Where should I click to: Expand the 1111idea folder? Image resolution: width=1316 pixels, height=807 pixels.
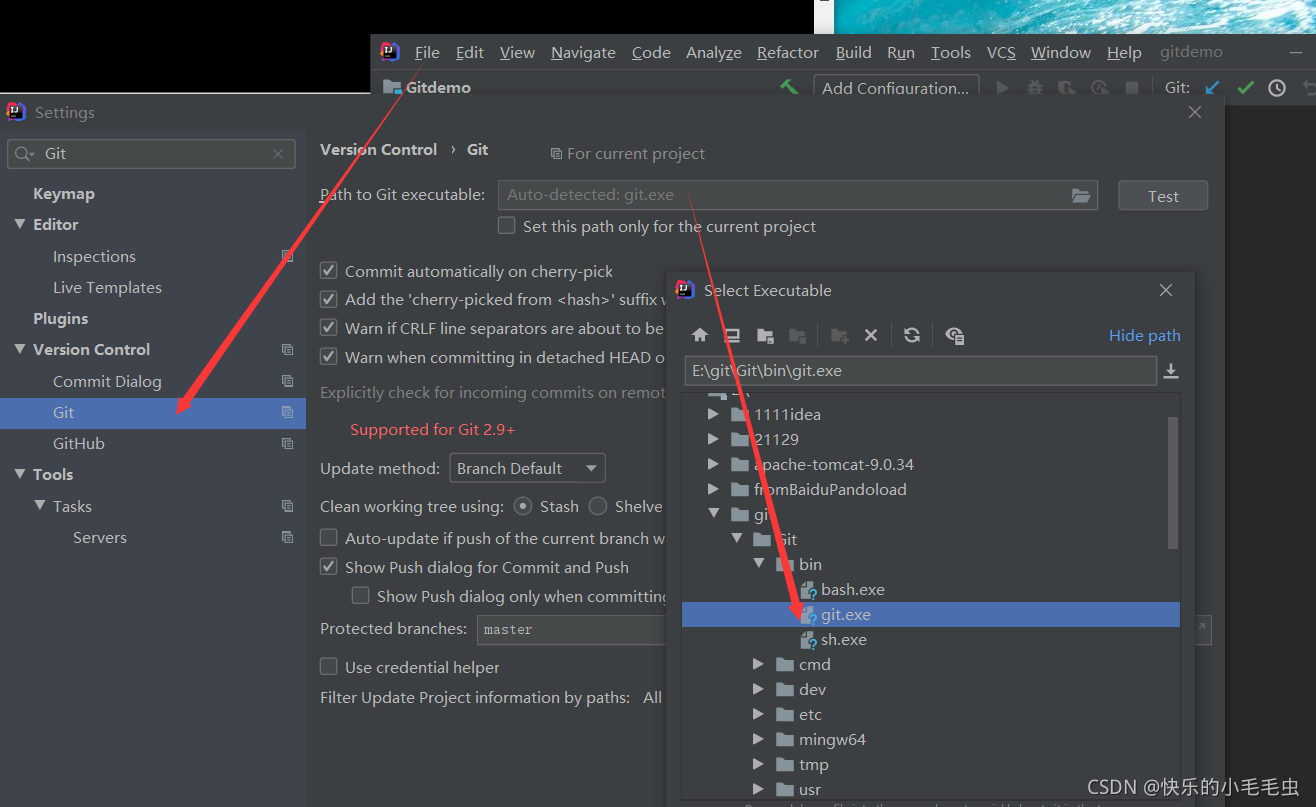(x=712, y=414)
